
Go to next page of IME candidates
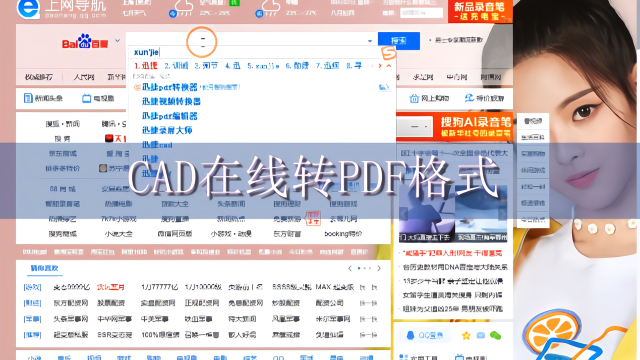[x=380, y=65]
